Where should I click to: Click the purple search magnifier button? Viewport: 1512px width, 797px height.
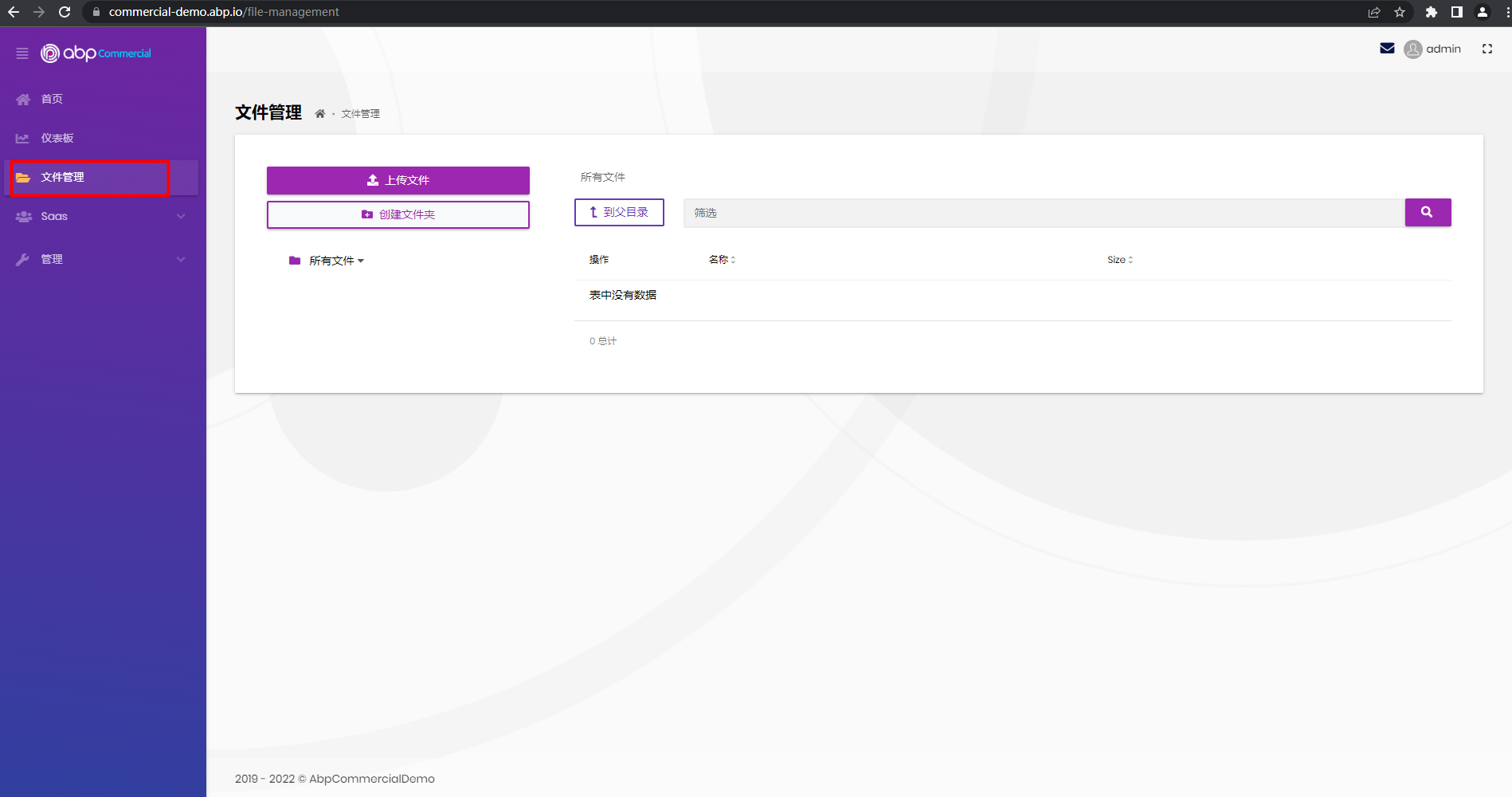click(1428, 212)
